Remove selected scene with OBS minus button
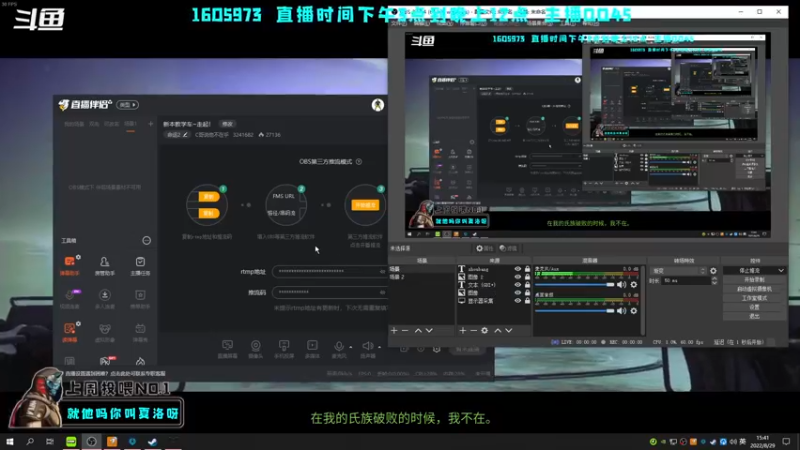 click(x=405, y=331)
